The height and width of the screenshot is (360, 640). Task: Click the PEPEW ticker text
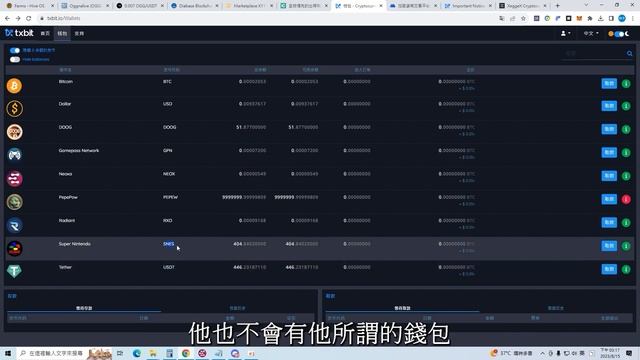(x=170, y=197)
